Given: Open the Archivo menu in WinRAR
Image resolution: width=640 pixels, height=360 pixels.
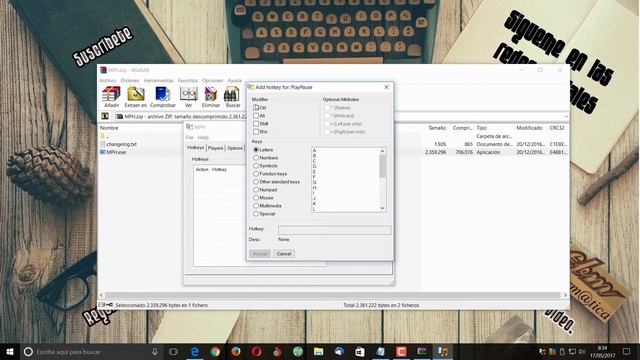Looking at the screenshot, I should [x=108, y=80].
